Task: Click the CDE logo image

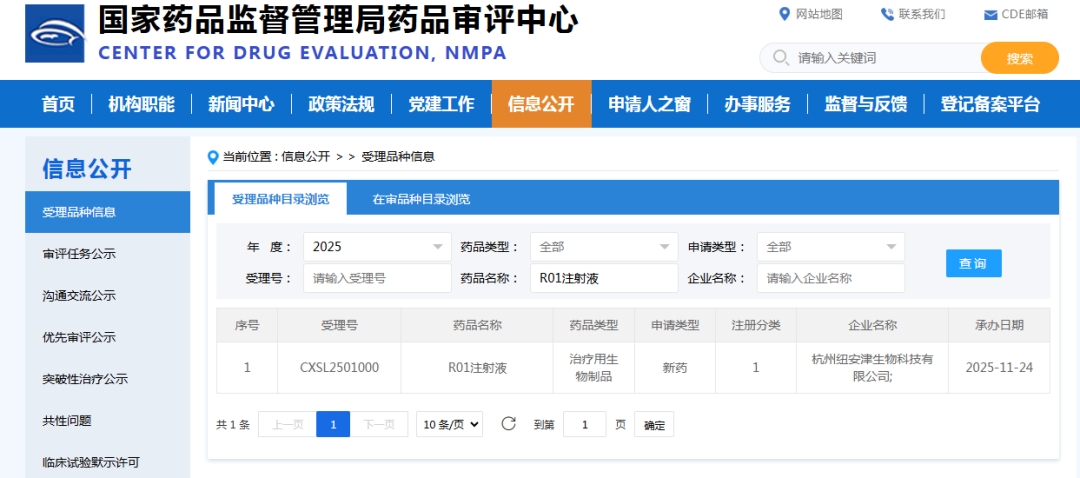Action: point(55,34)
